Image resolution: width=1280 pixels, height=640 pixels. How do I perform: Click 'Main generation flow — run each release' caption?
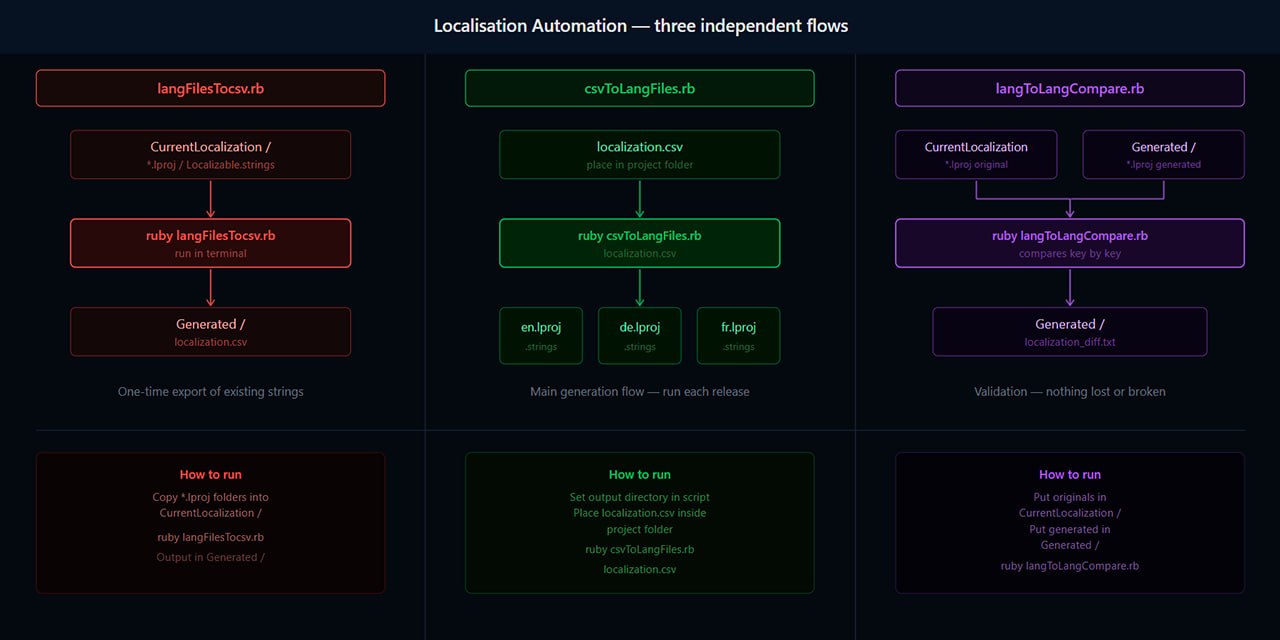[x=640, y=392]
